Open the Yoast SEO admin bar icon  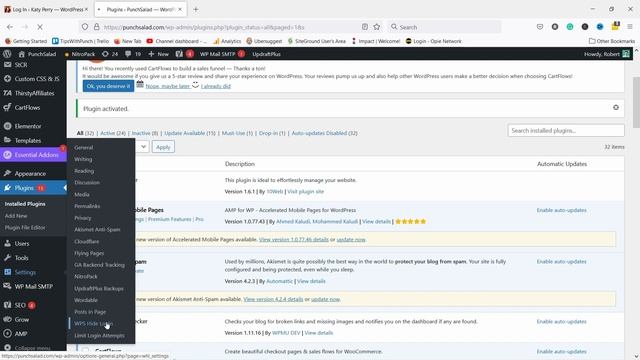point(184,54)
